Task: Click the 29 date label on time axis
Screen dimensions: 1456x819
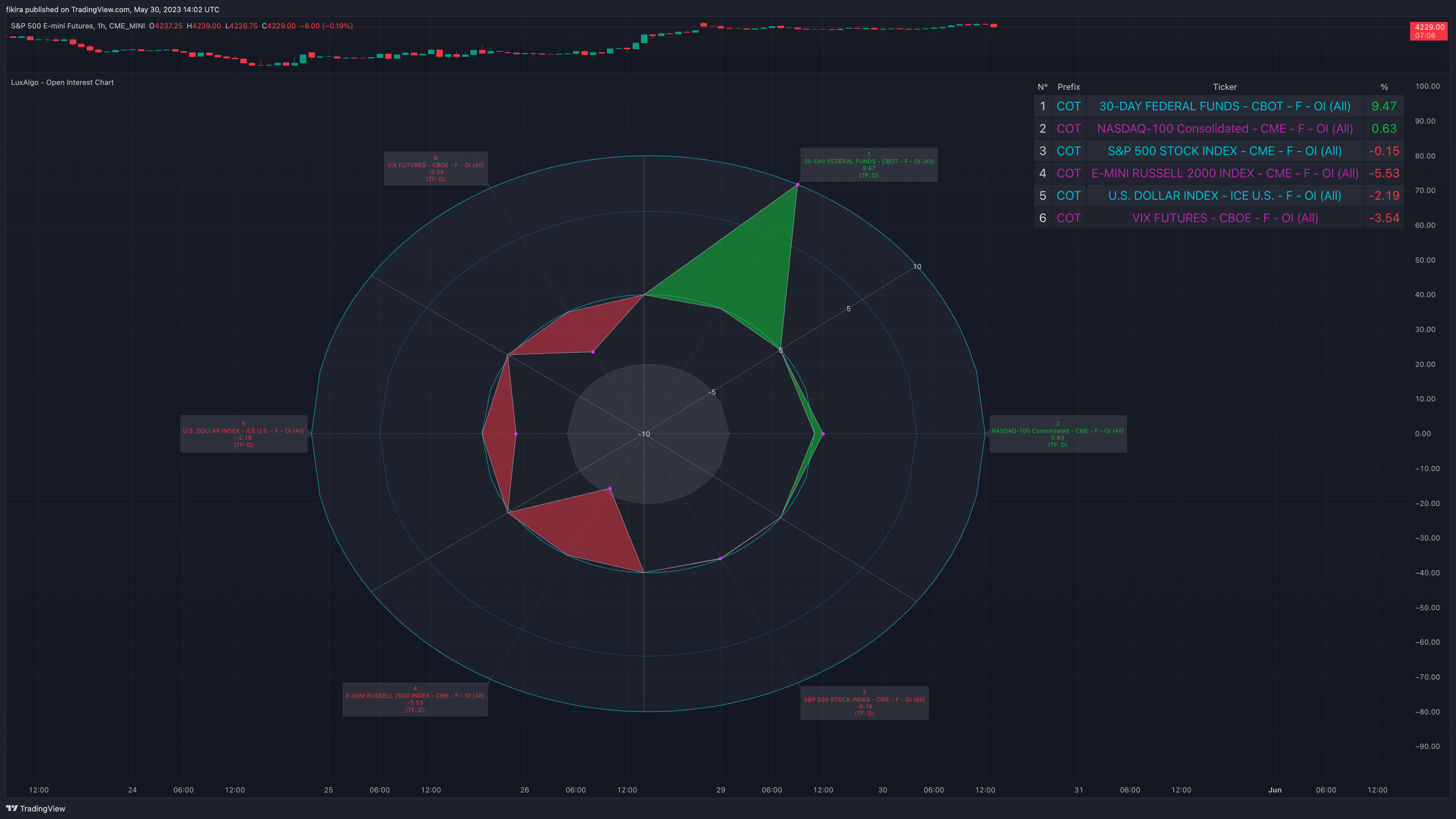Action: pos(720,790)
